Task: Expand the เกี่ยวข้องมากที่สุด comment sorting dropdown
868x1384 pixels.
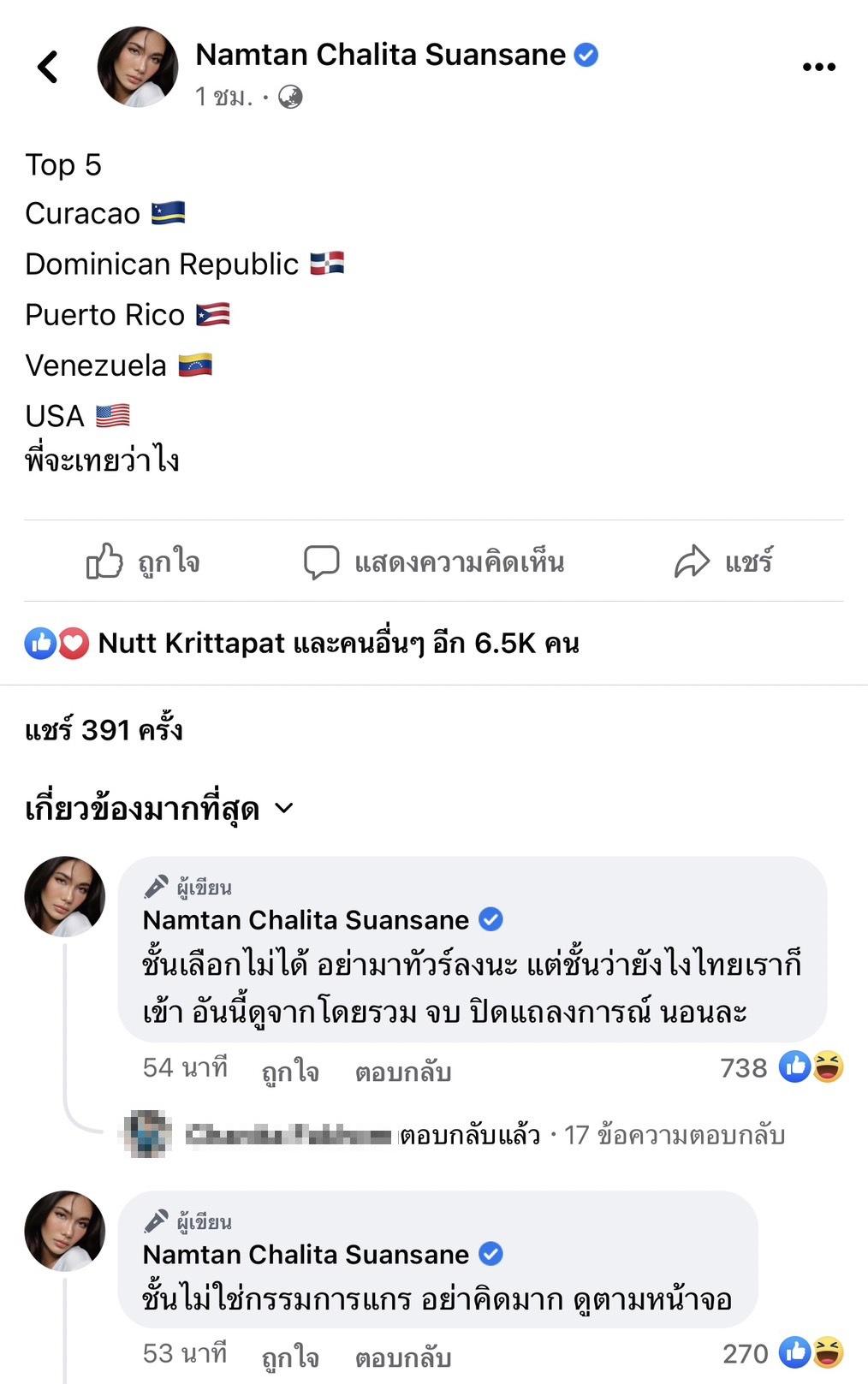Action: coord(159,809)
